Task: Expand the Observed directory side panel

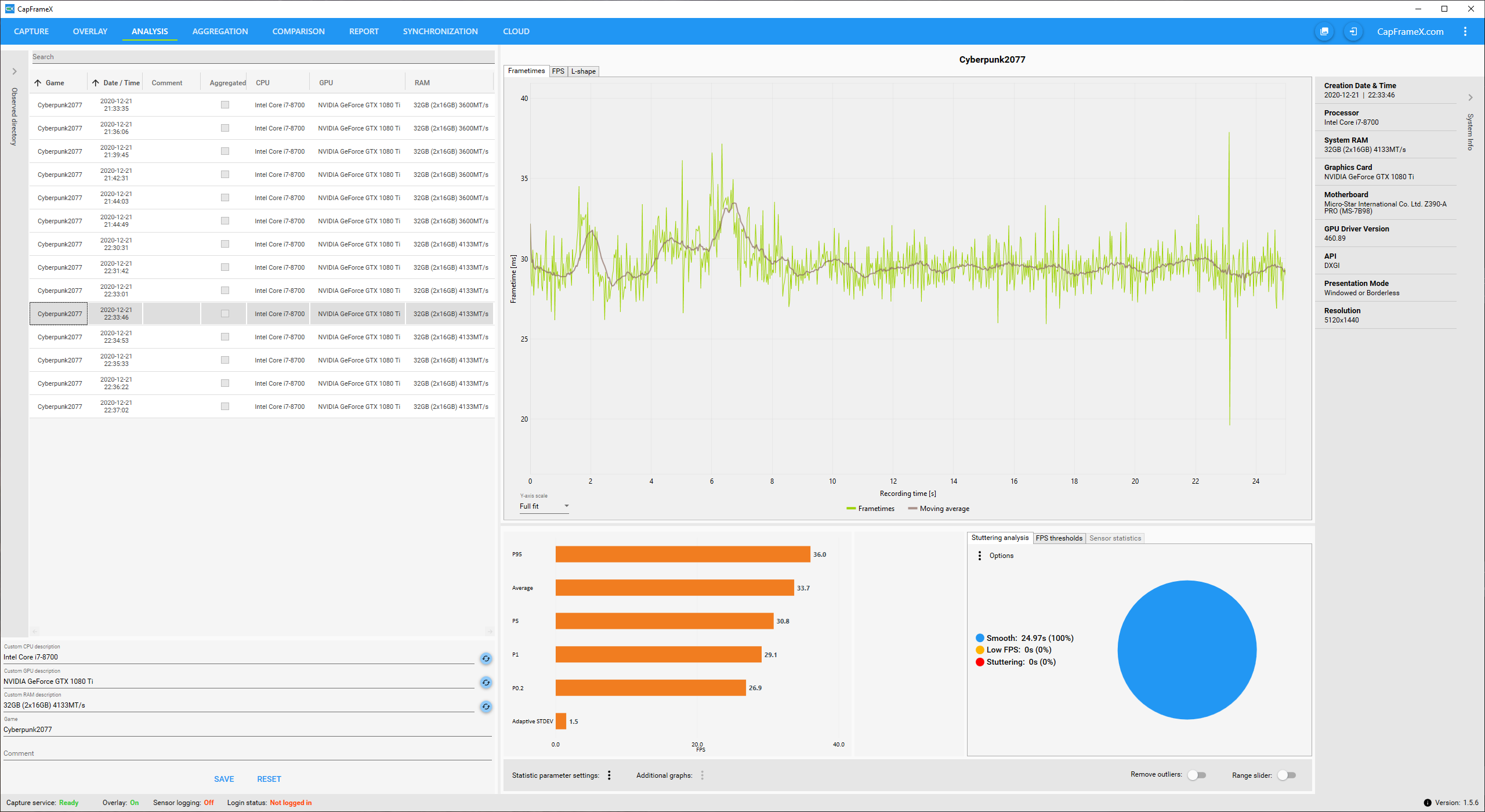Action: (x=15, y=71)
